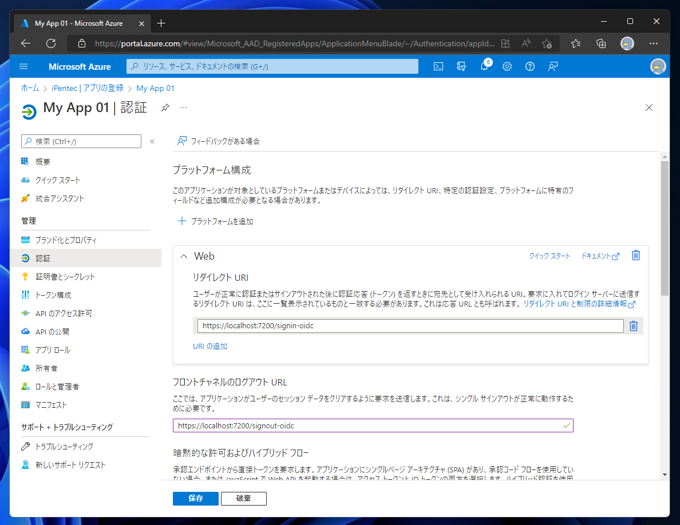Open リダイレクト URI と制限の詳細情報 link
The image size is (680, 525).
(x=579, y=303)
